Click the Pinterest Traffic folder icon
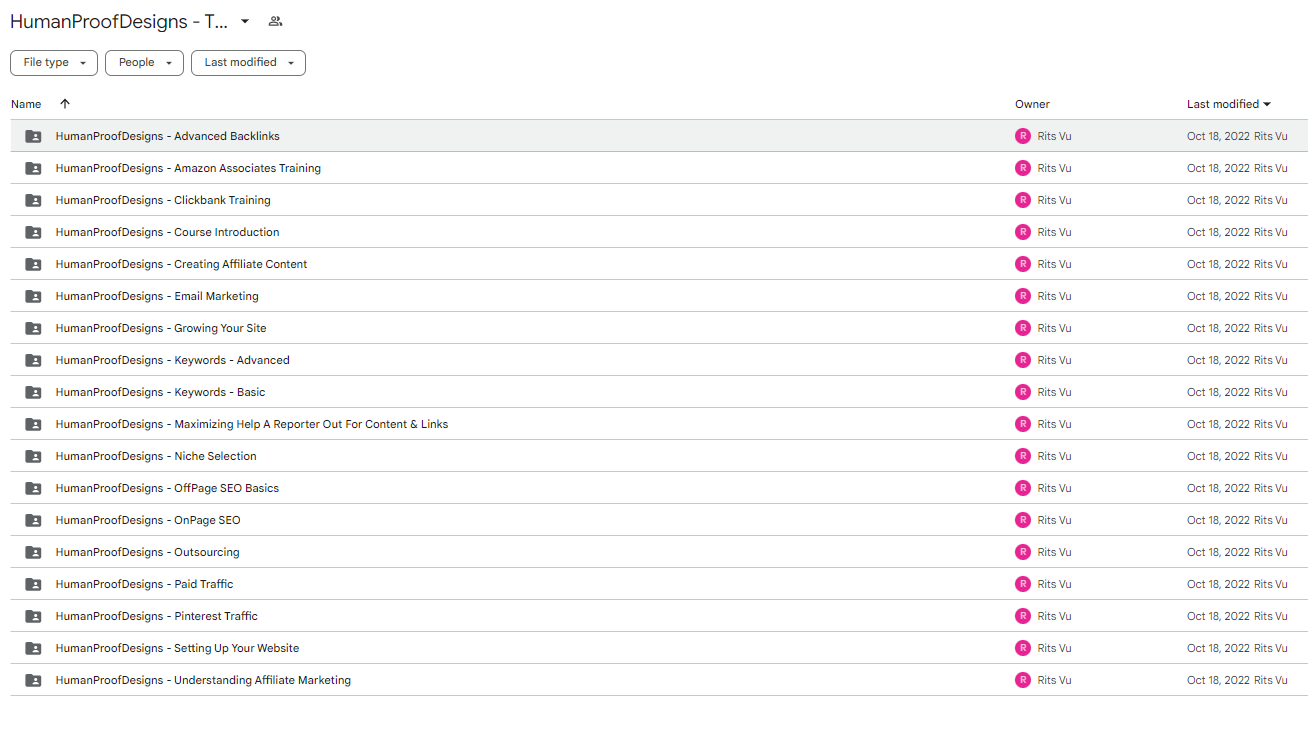Viewport: 1308px width, 748px height. (33, 616)
